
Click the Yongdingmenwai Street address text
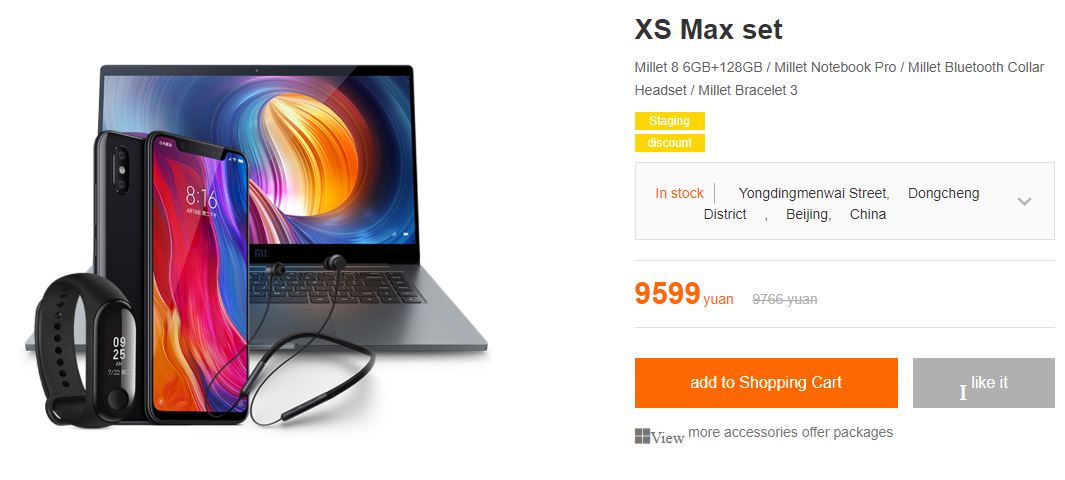(x=814, y=193)
